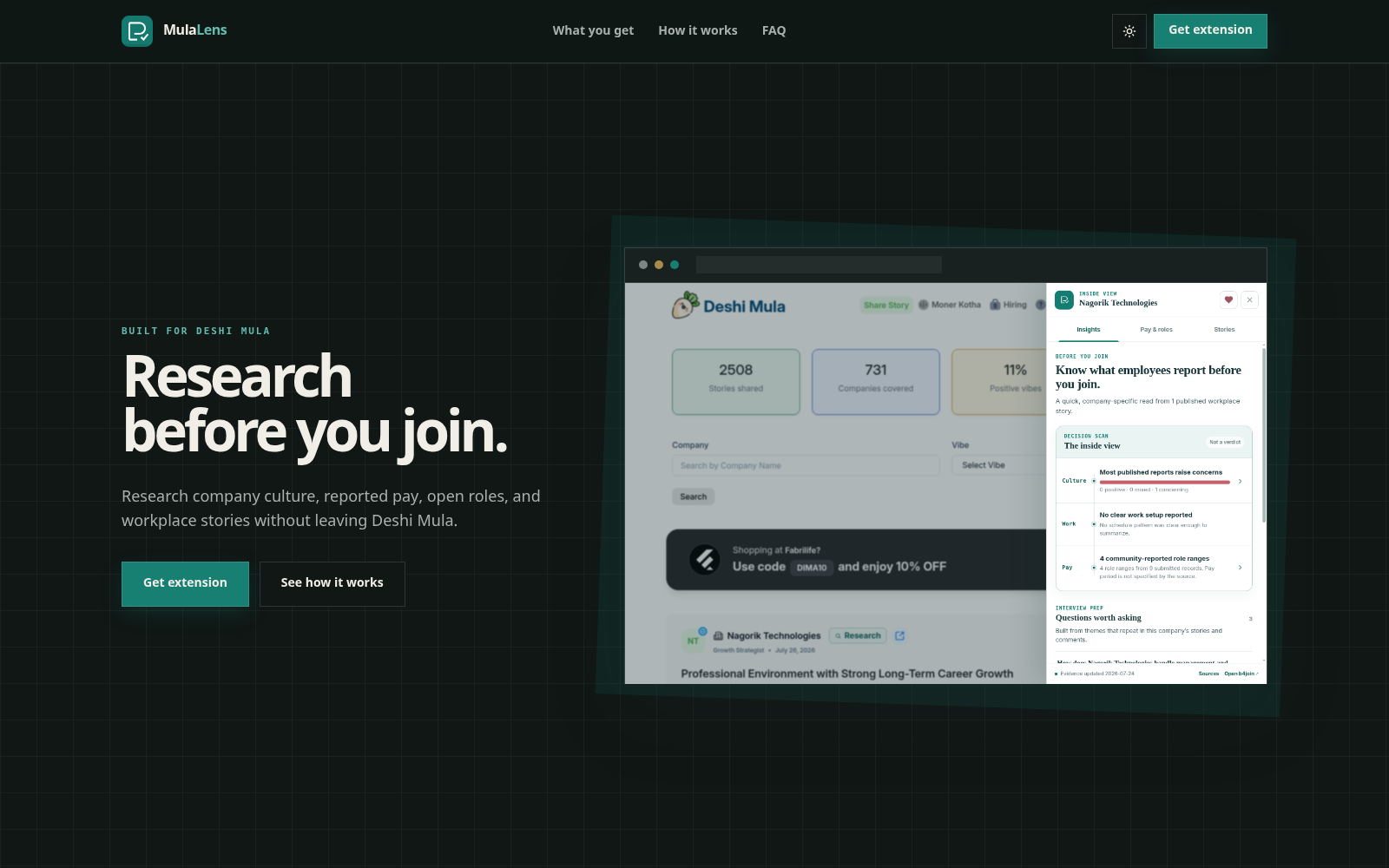Click the Questions worth asking heading
Image resolution: width=1389 pixels, height=868 pixels.
click(1098, 618)
